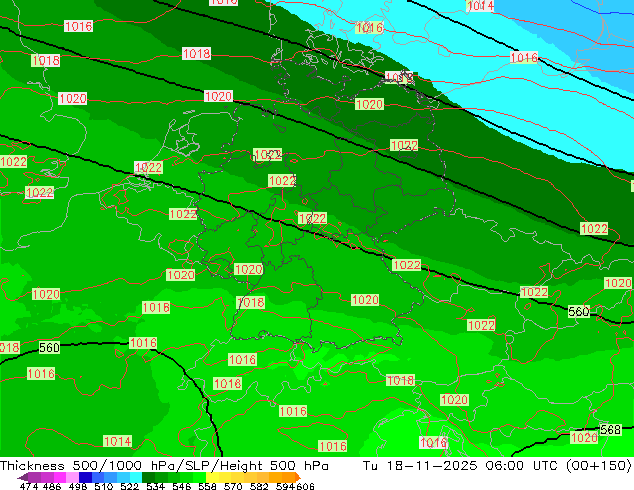
Task: Click the legend value 510
Action: 104,486
